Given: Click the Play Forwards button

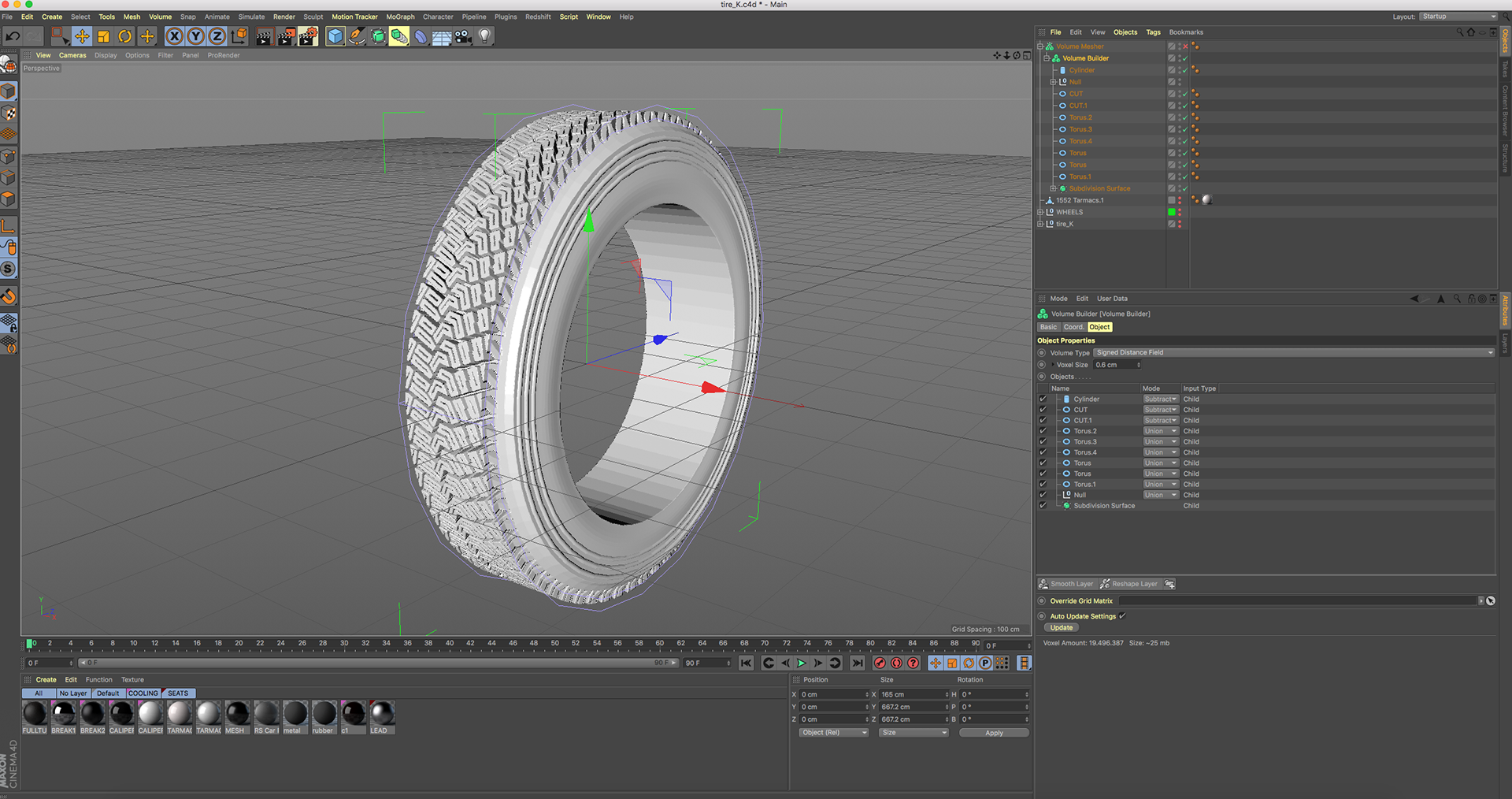Looking at the screenshot, I should pos(802,663).
